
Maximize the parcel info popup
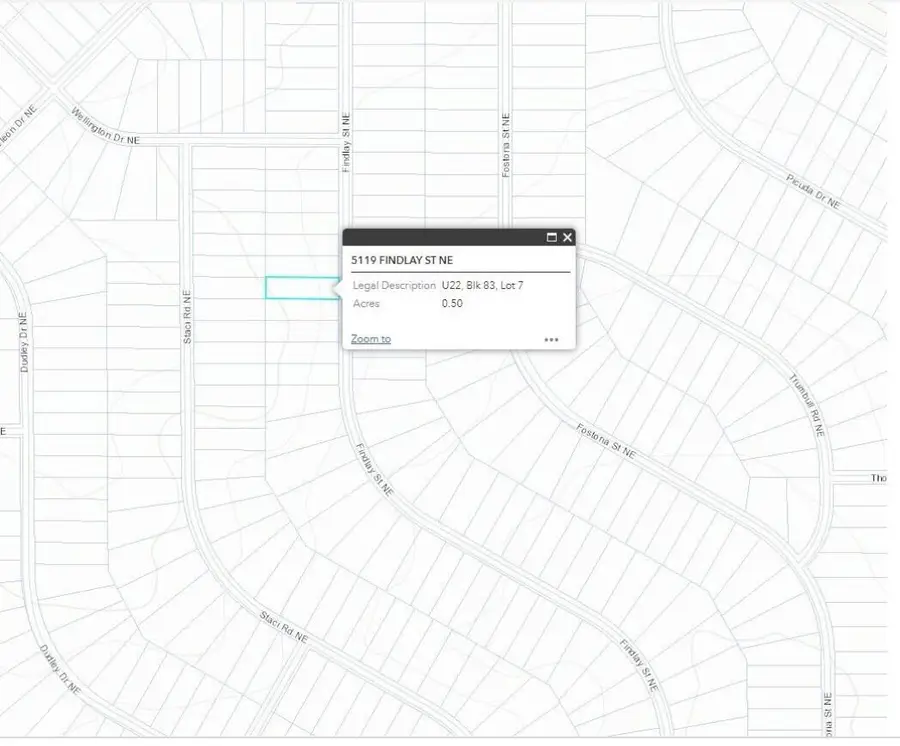pos(551,237)
